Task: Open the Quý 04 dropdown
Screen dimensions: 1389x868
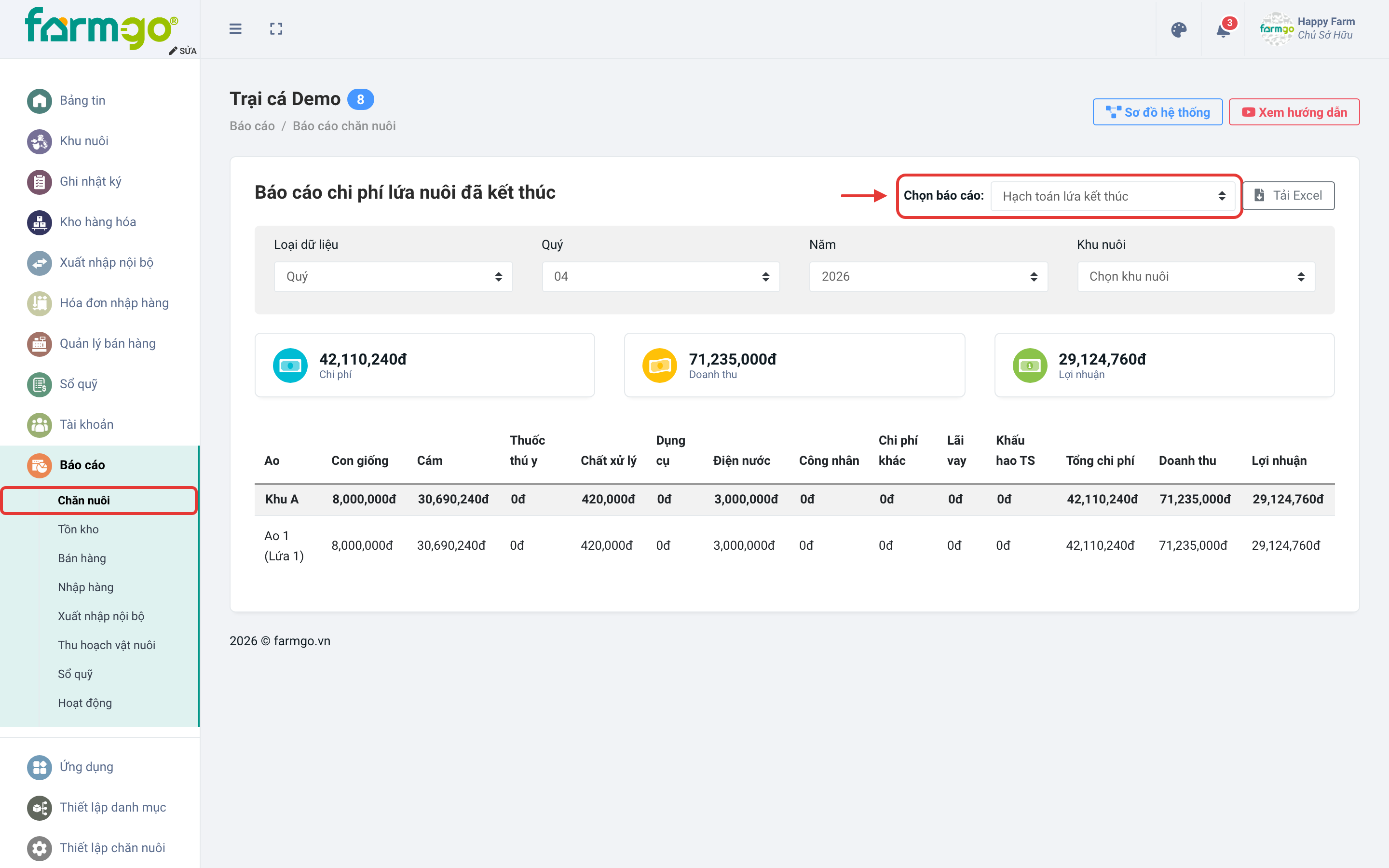Action: (x=661, y=277)
